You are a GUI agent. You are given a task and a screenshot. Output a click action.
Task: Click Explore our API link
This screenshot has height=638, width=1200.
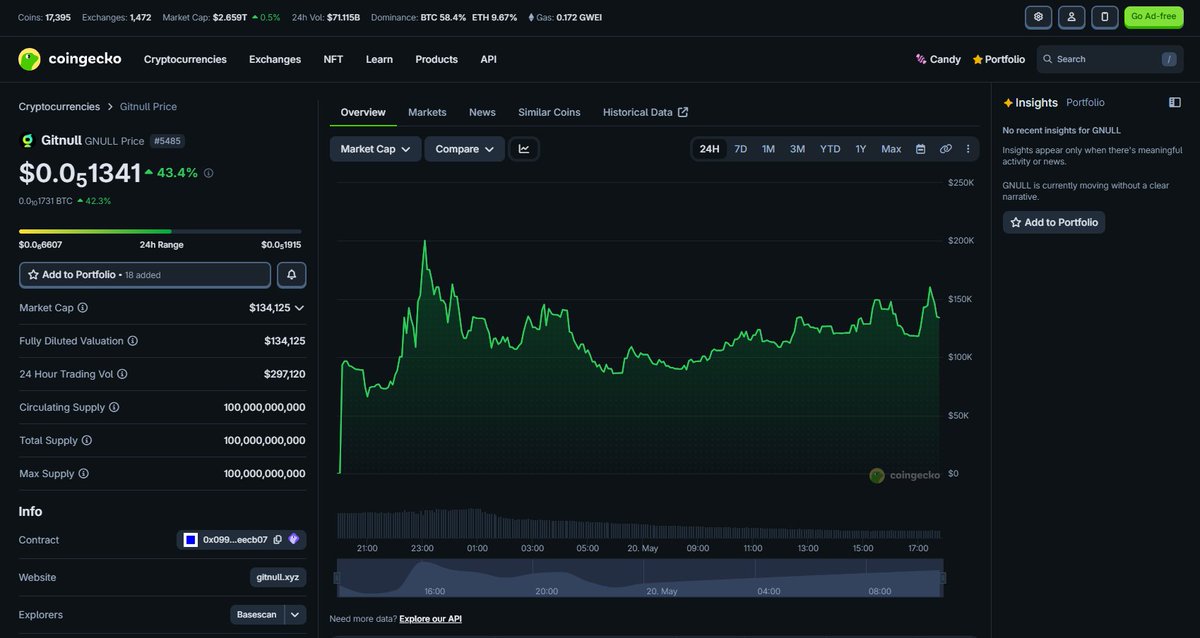[x=430, y=619]
